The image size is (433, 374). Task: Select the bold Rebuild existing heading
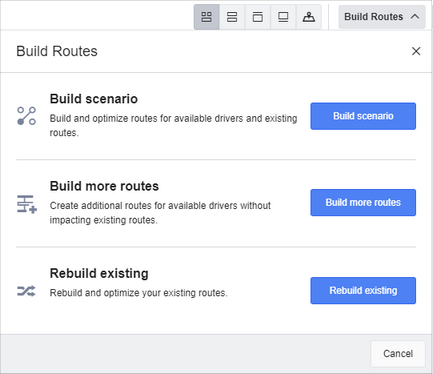(x=99, y=273)
